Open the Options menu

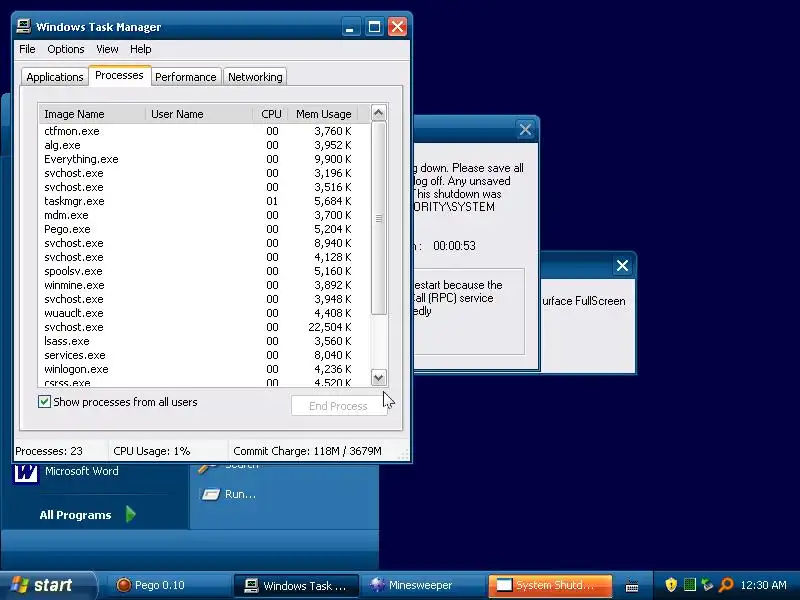pos(65,49)
